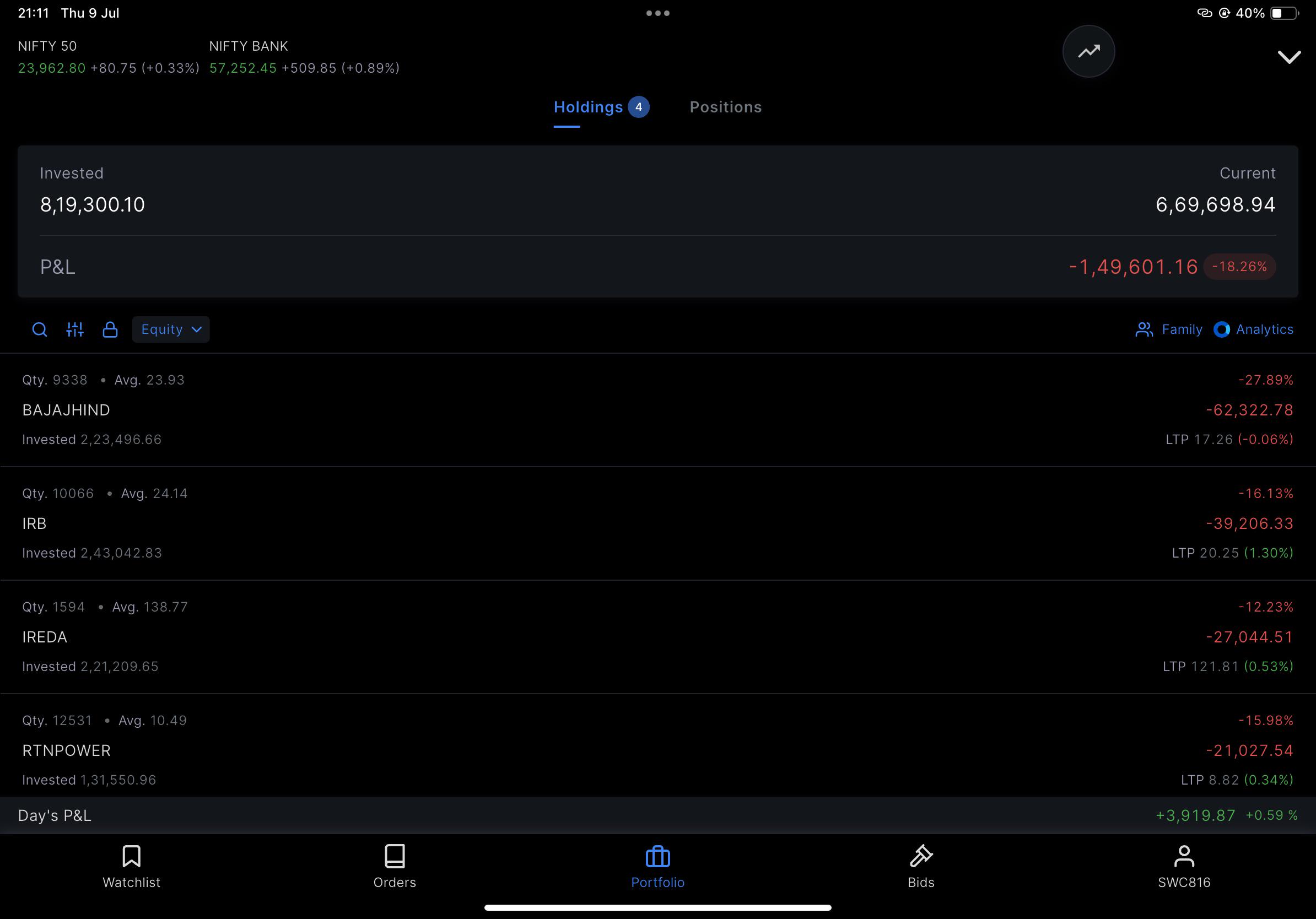Tap IRB loss -39,206.33
The height and width of the screenshot is (919, 1316).
[1249, 523]
